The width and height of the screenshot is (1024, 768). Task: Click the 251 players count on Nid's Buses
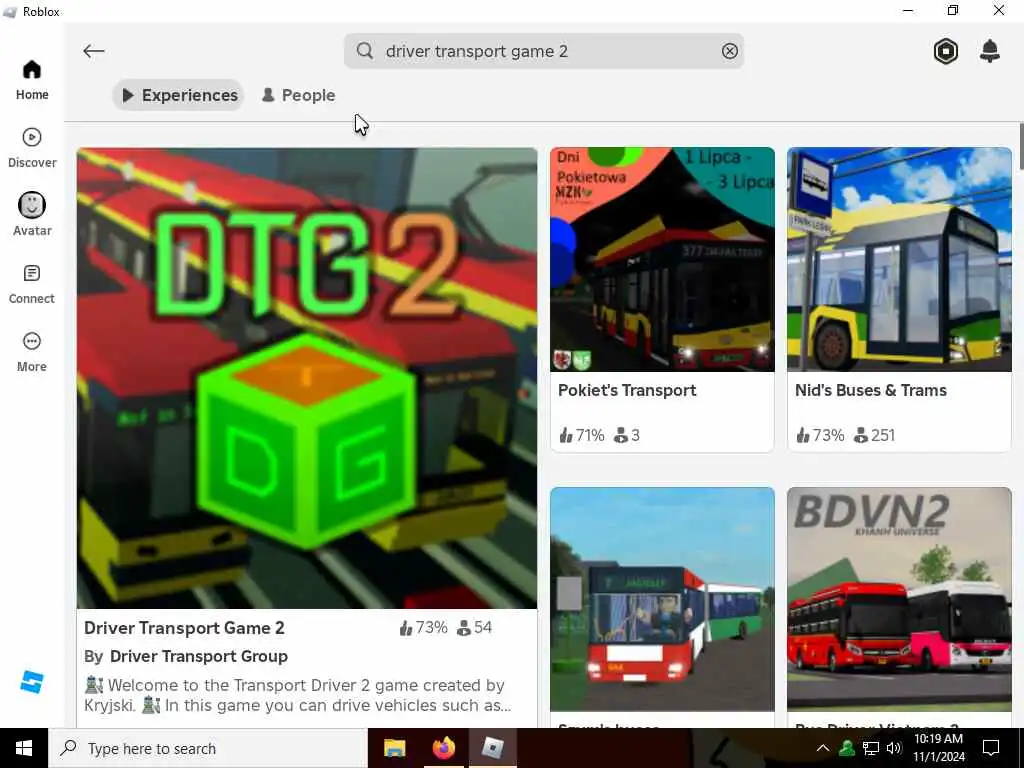coord(874,435)
